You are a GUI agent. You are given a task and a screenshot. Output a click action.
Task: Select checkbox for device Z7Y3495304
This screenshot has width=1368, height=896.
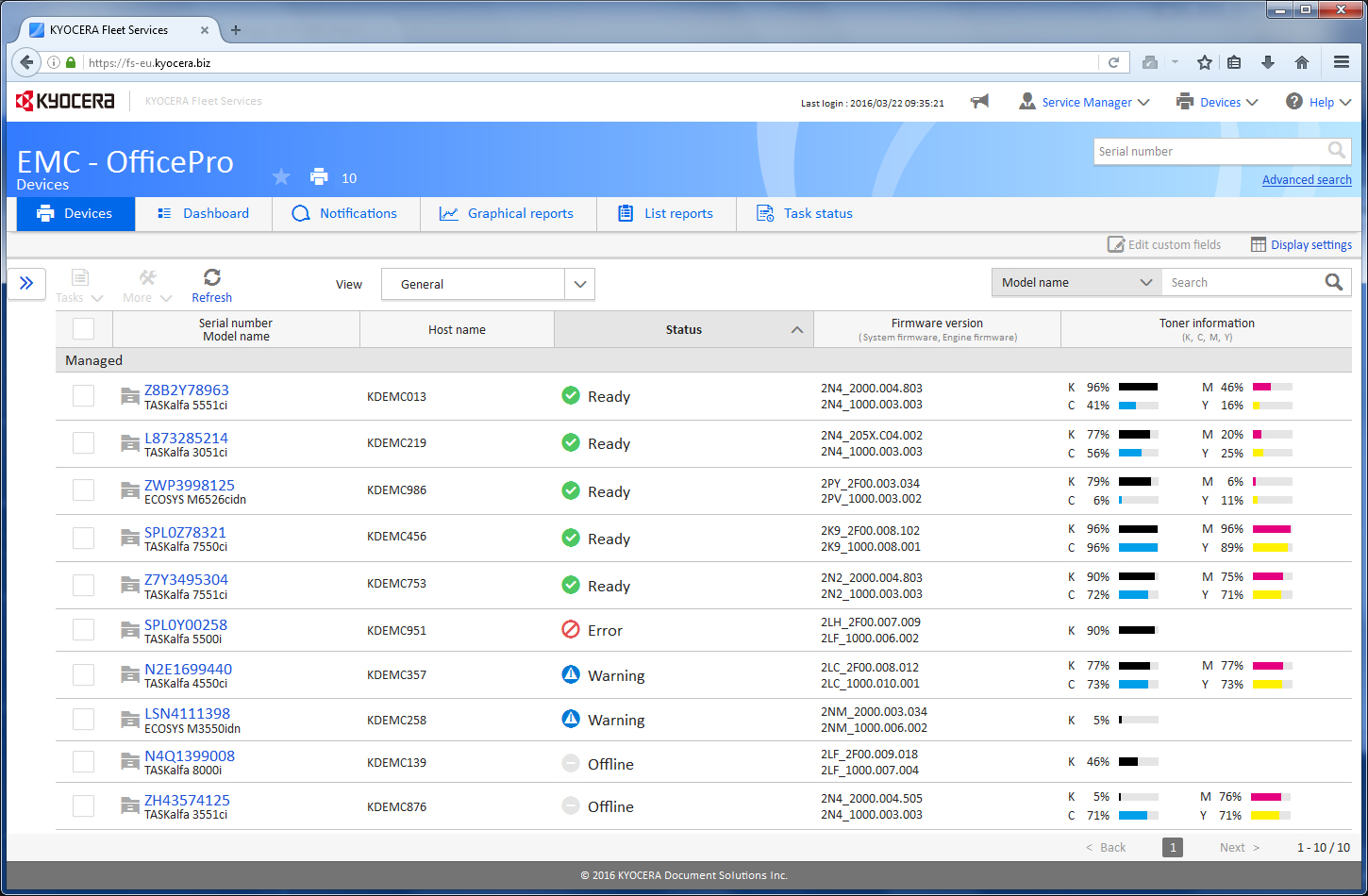point(84,585)
